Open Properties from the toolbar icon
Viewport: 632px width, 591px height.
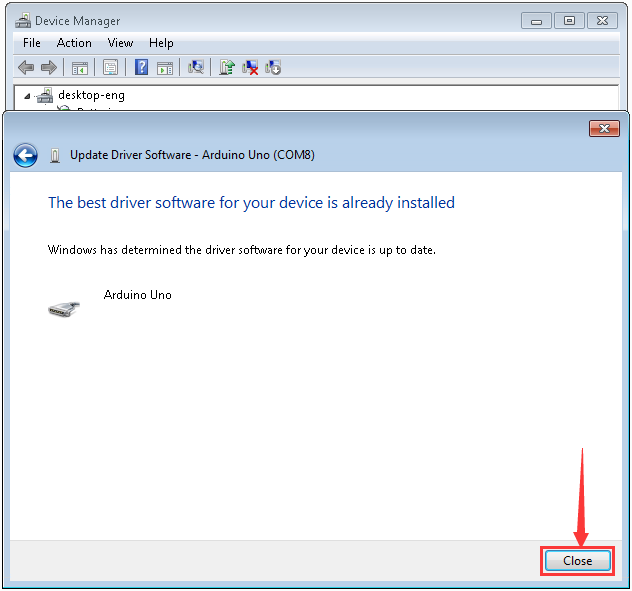click(110, 68)
